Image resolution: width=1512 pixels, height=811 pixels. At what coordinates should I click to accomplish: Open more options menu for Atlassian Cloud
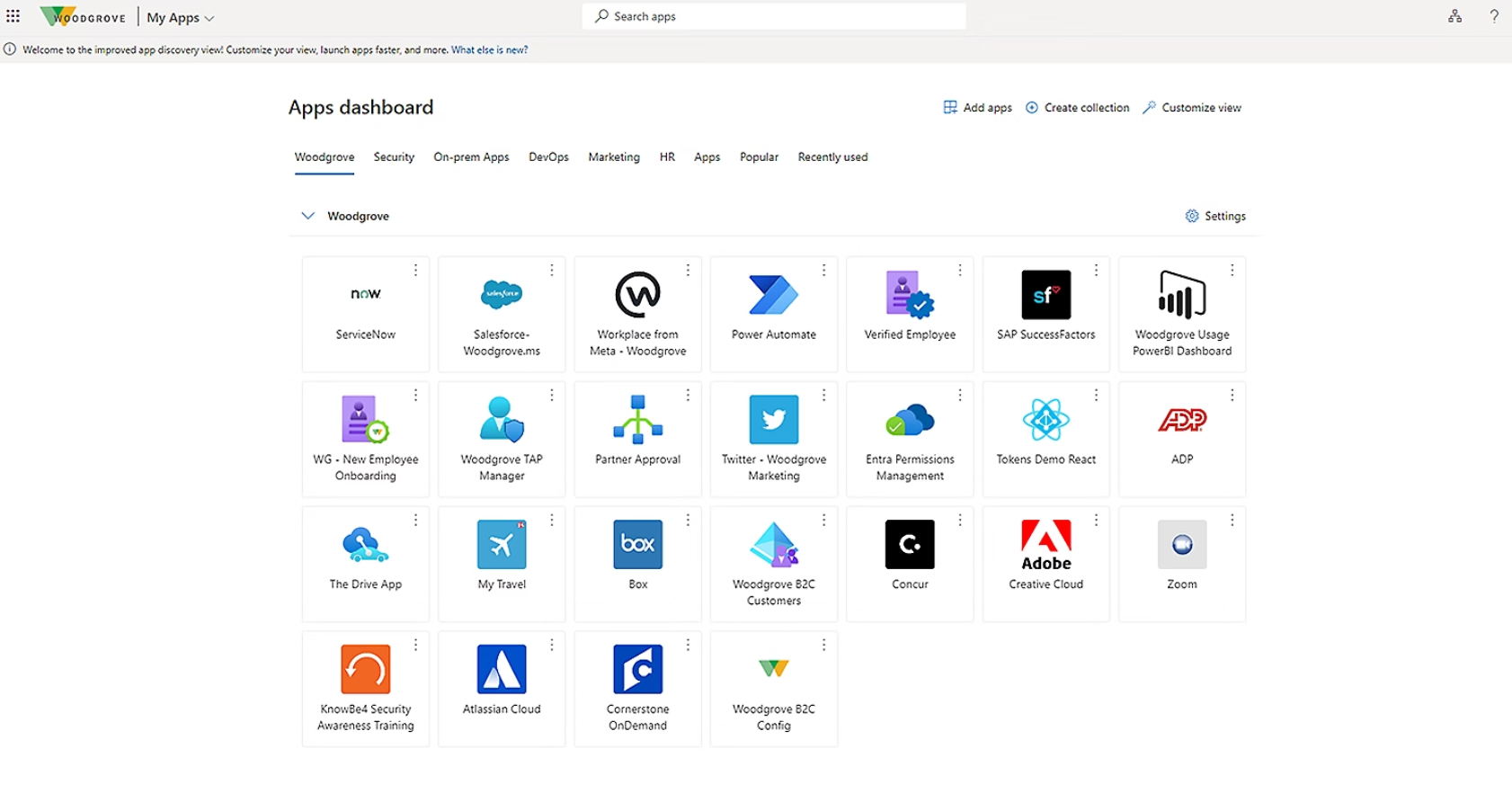(551, 645)
